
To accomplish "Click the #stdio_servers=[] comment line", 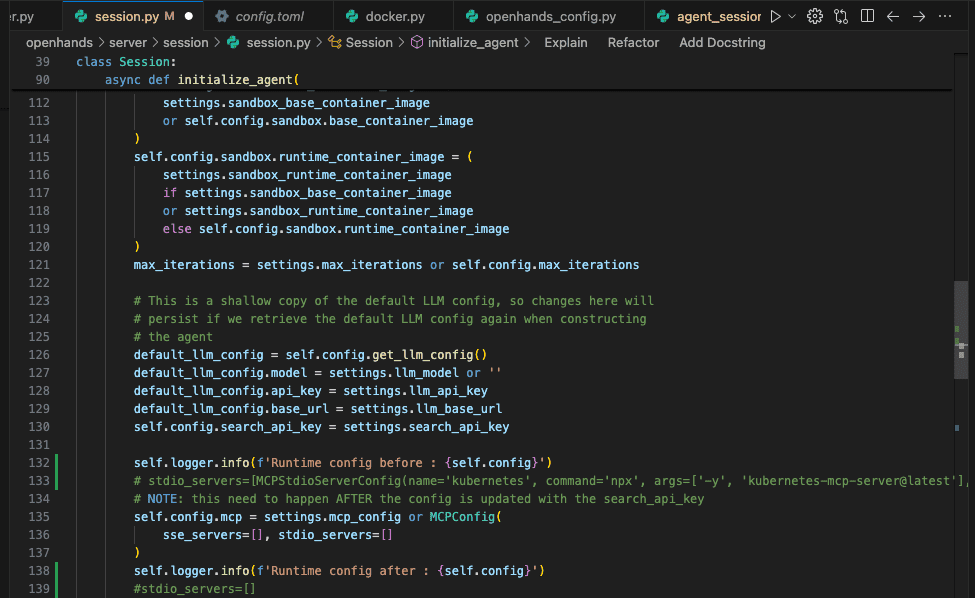I will 195,589.
